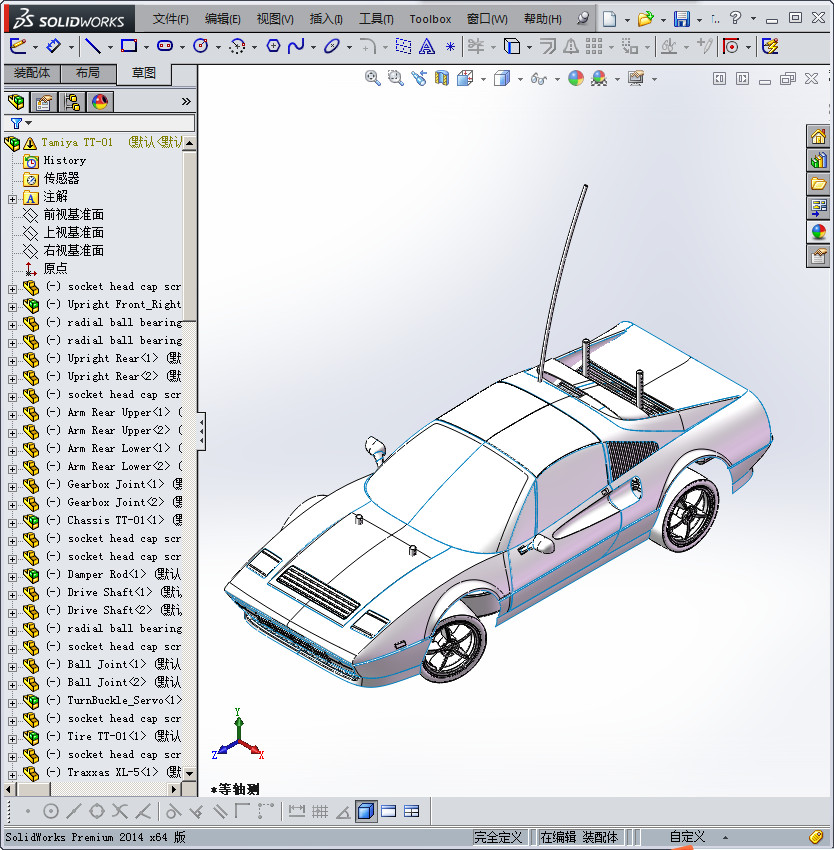Expand the Chassis TT-01<1> component
The image size is (834, 850).
click(x=12, y=523)
